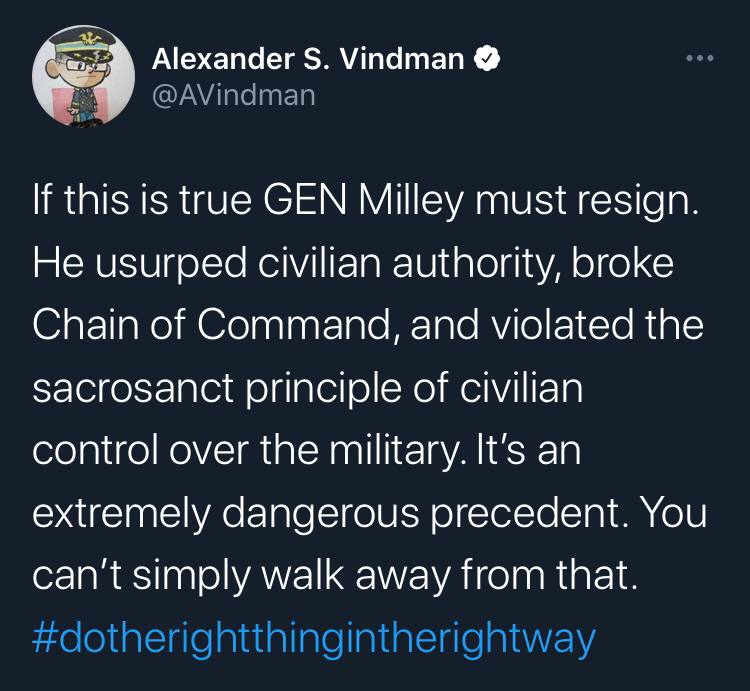Open the #dotherightthingintherightway hashtag
The width and height of the screenshot is (750, 691).
(x=313, y=636)
